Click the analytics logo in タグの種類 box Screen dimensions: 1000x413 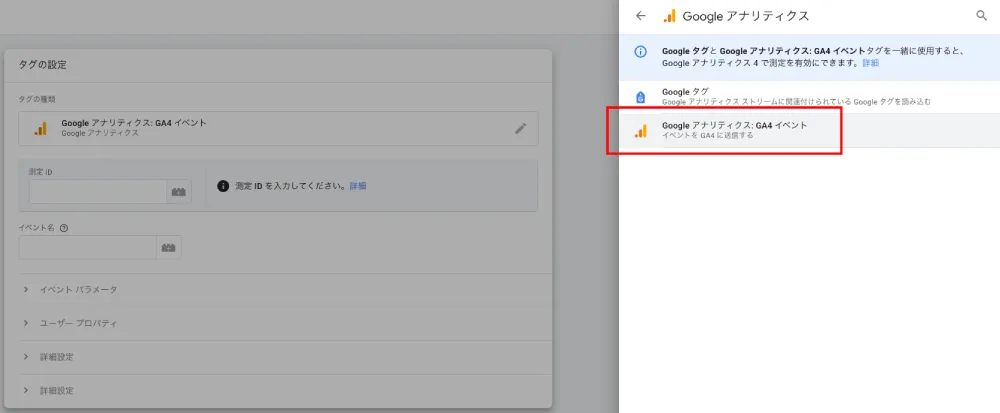point(40,128)
